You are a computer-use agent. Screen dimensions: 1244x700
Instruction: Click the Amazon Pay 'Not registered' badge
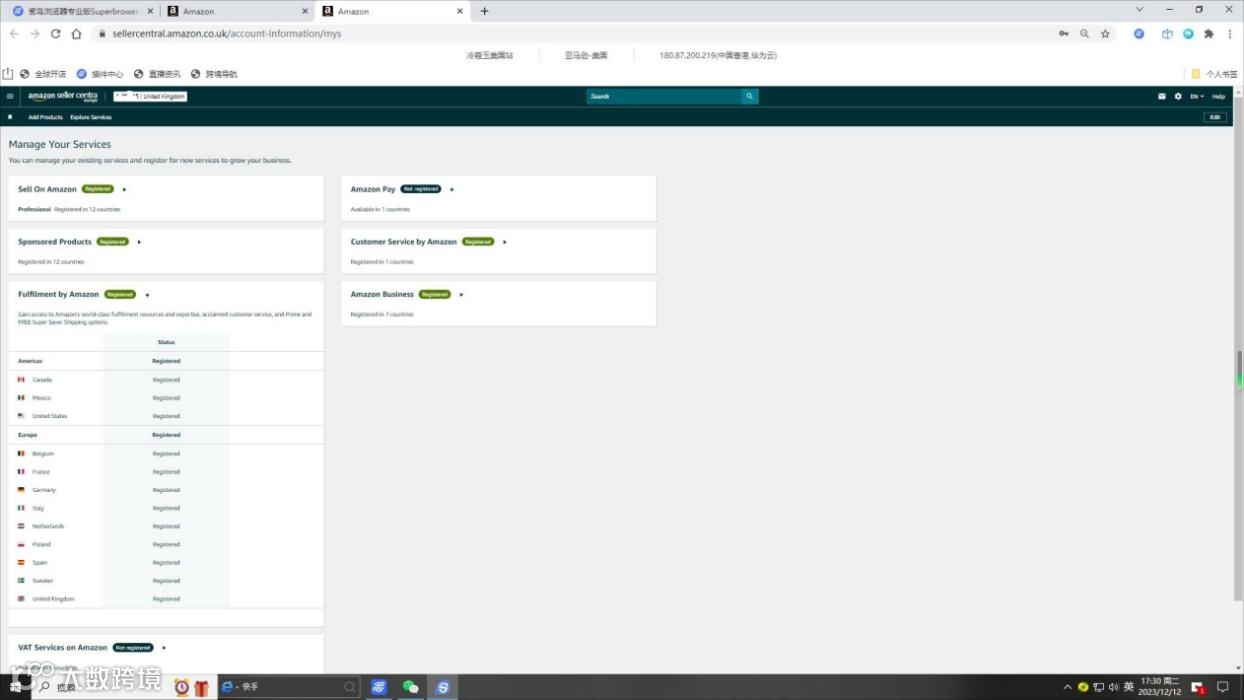pos(421,189)
